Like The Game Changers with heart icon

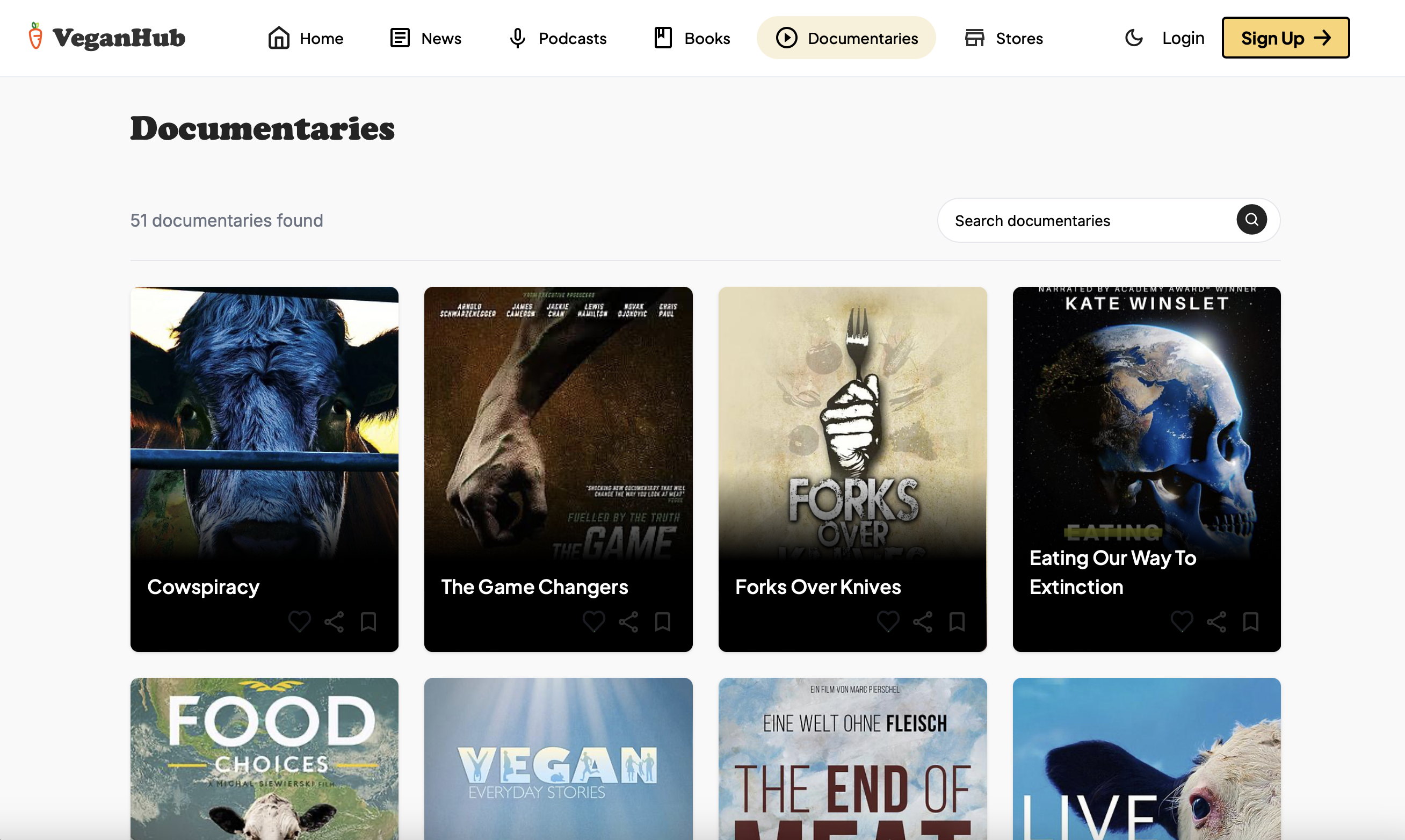click(593, 621)
